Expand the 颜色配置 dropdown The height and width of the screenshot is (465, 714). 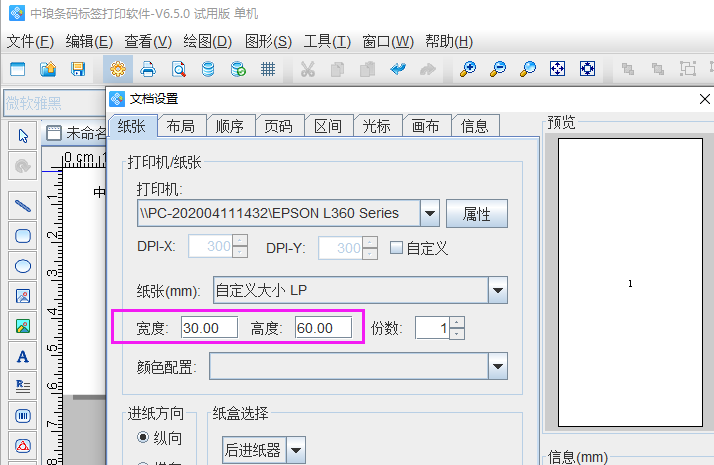498,366
